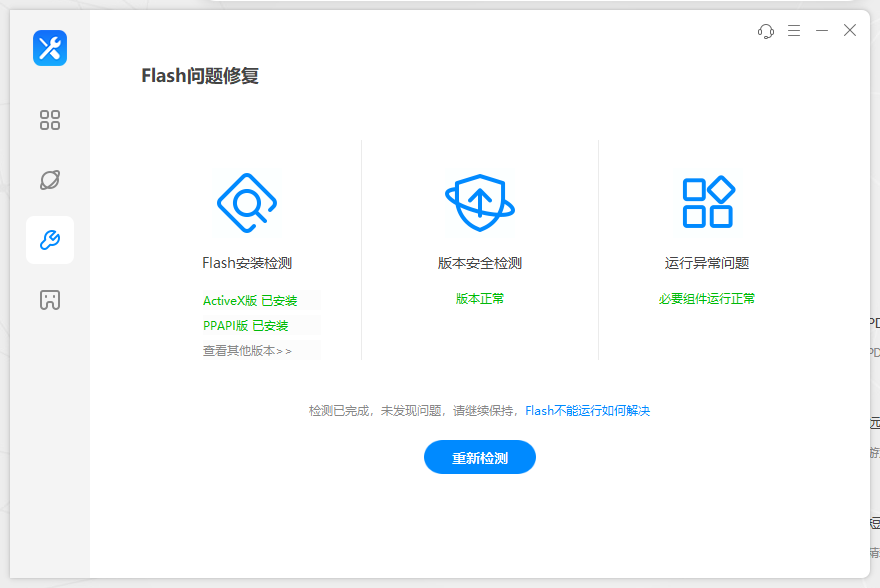
Task: Click the 运行异常问题 blocks icon
Action: [x=708, y=203]
